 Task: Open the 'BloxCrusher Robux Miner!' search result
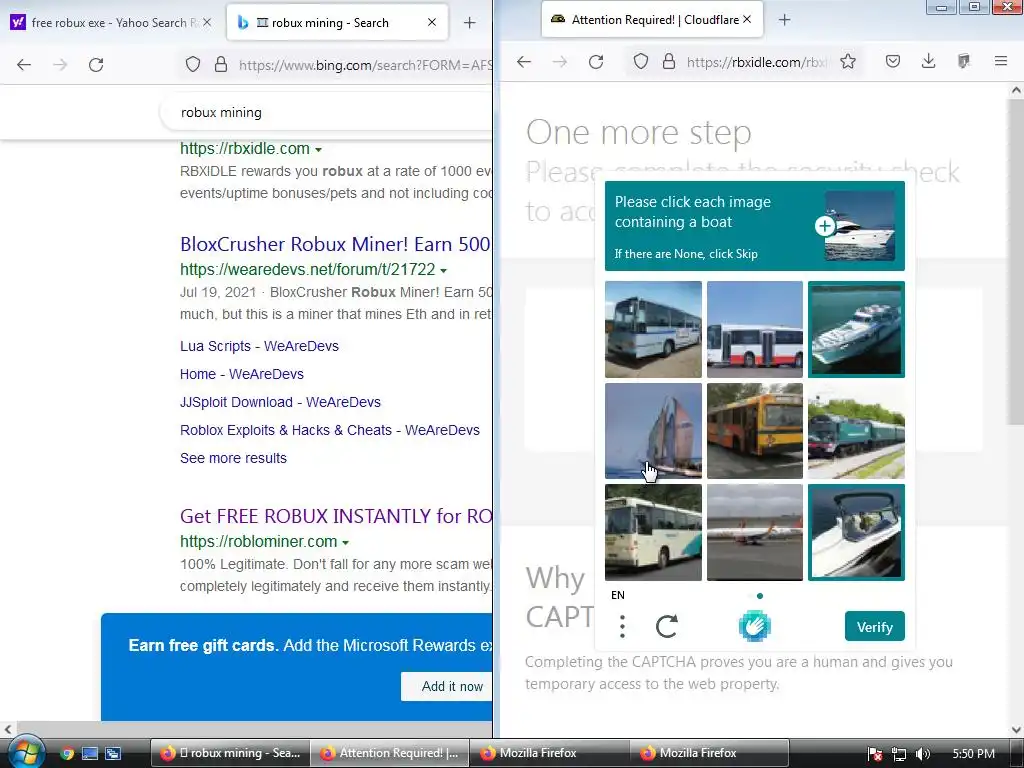[335, 244]
